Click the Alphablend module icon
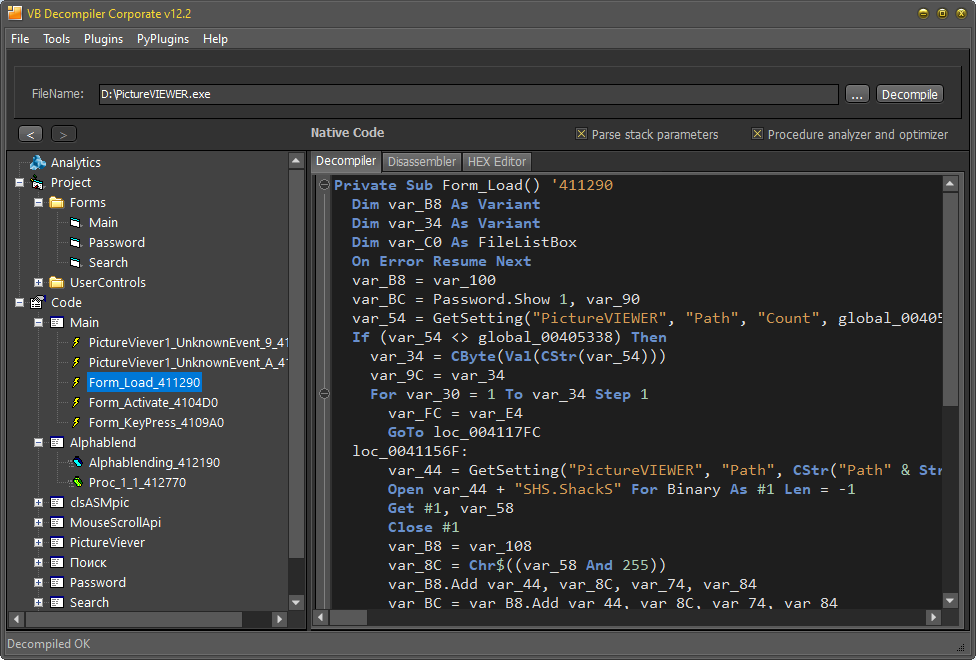Image resolution: width=976 pixels, height=660 pixels. click(57, 442)
